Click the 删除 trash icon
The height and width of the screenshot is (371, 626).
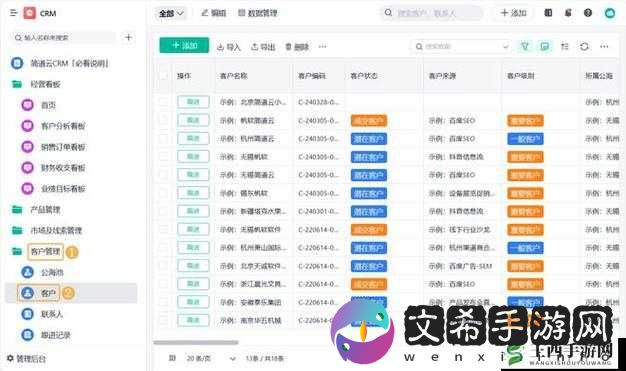[288, 47]
